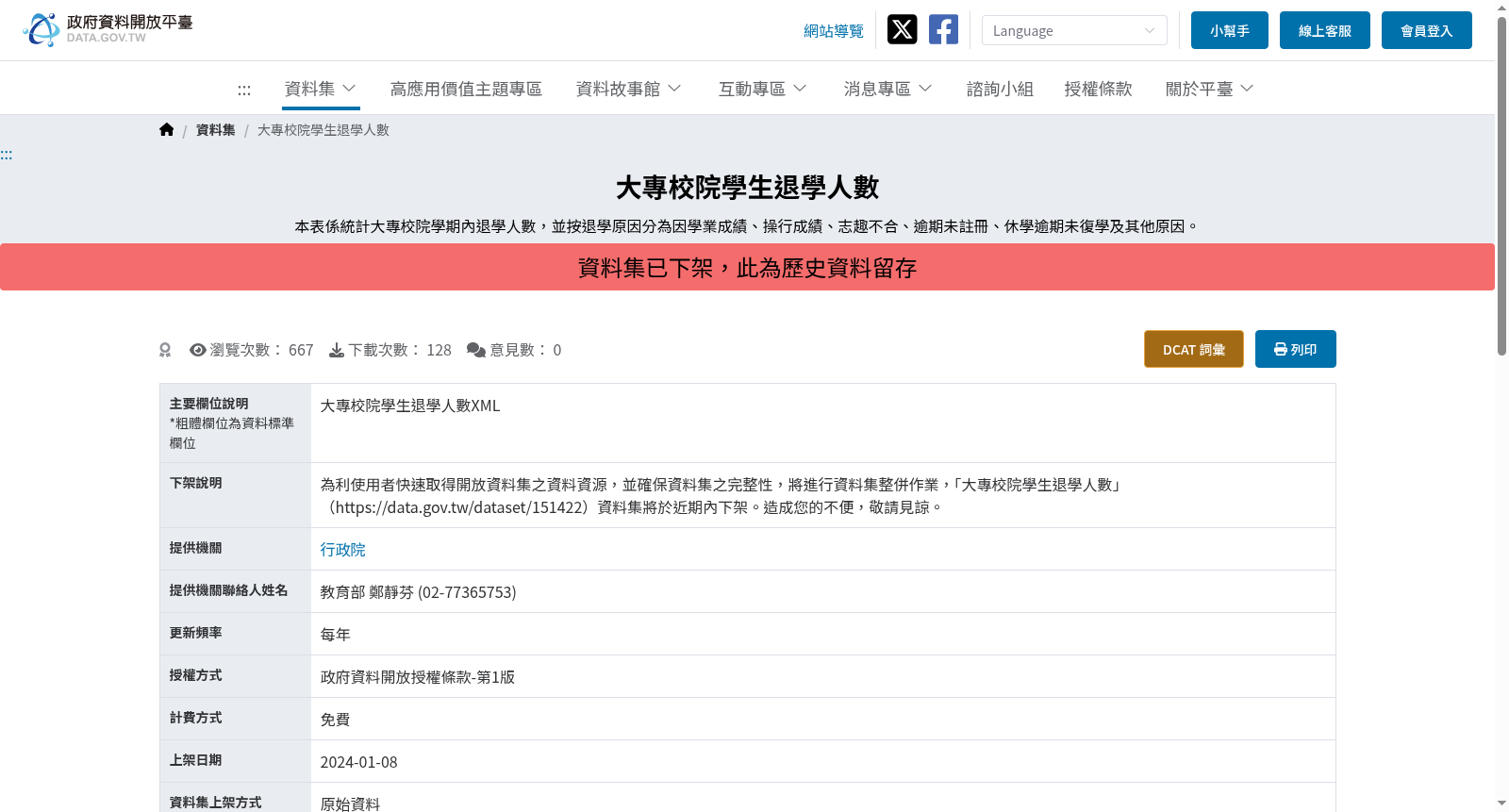Expand the 互動專區 menu
Viewport: 1509px width, 812px height.
point(763,89)
